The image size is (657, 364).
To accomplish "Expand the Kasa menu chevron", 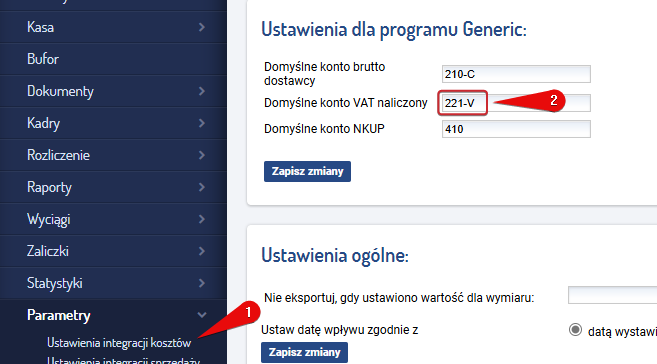I will (202, 27).
